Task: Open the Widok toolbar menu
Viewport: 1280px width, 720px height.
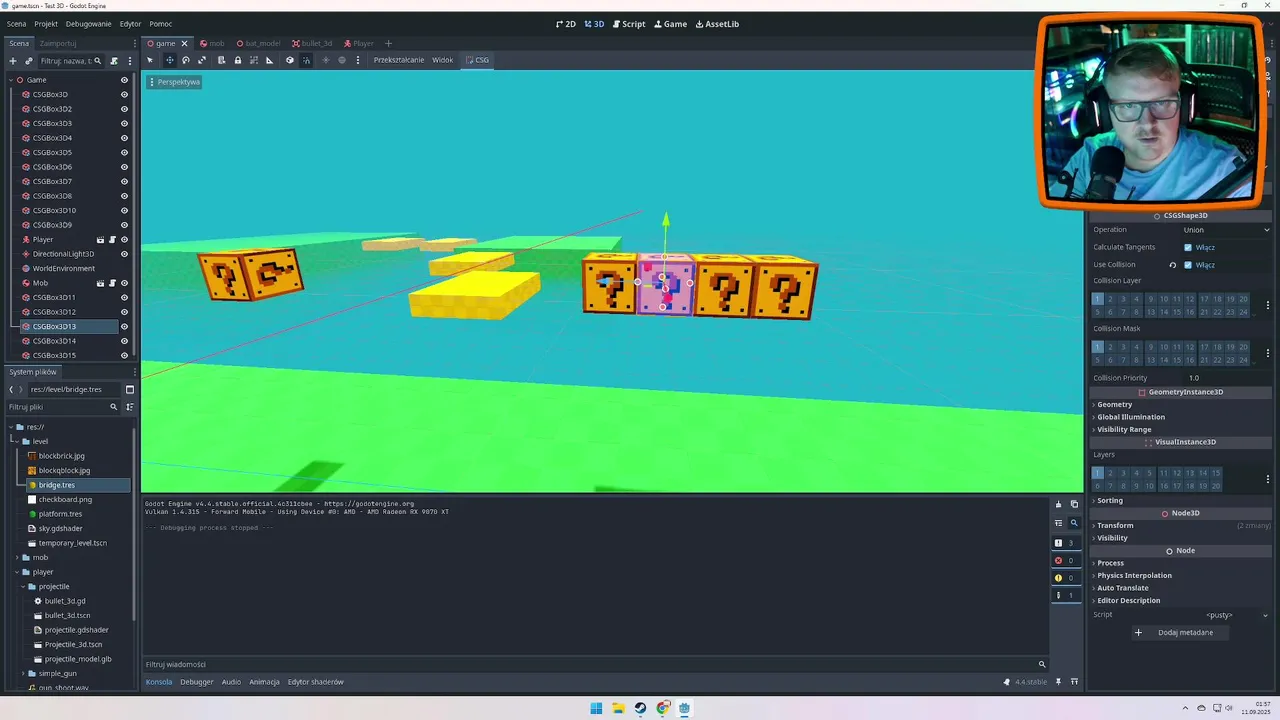Action: click(443, 60)
